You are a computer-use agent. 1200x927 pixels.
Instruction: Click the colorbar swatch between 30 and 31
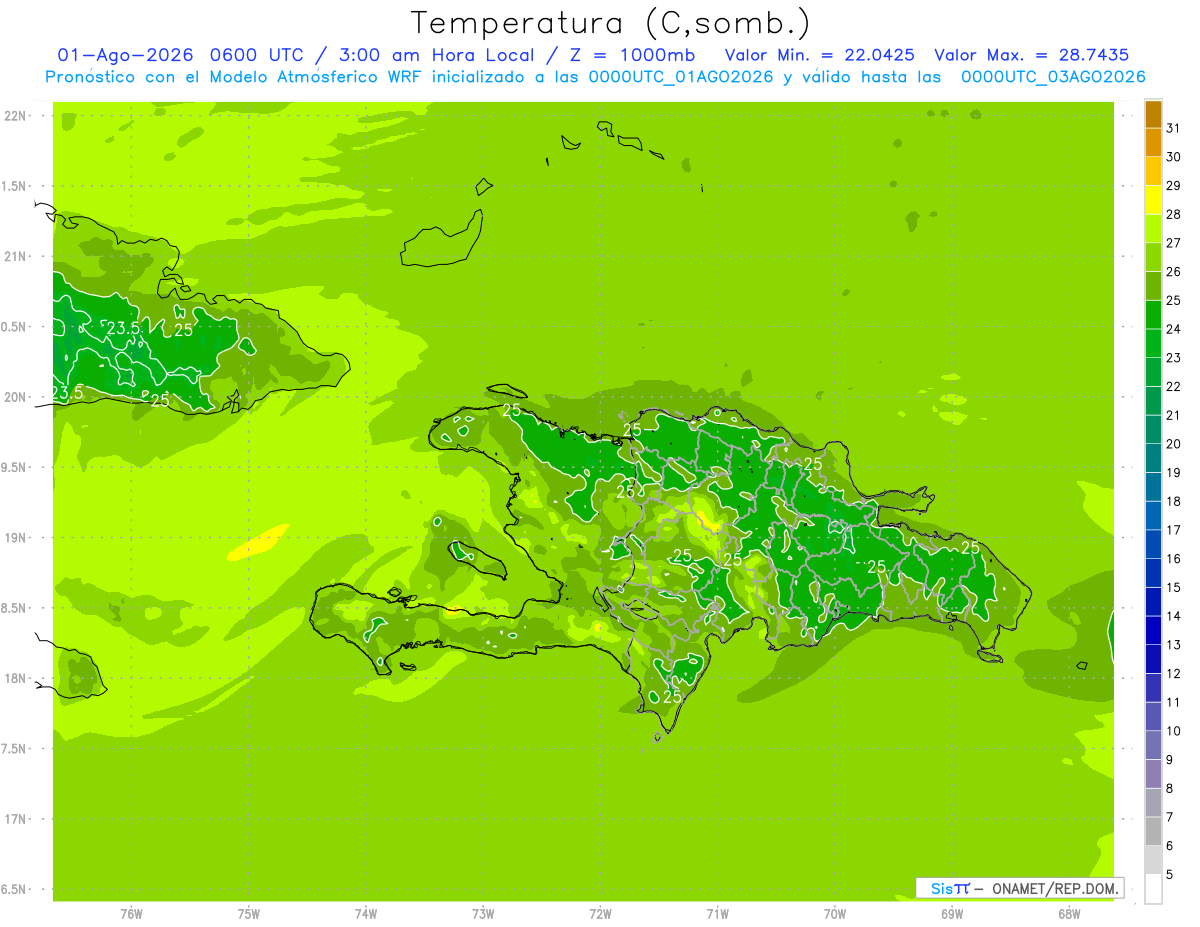pyautogui.click(x=1153, y=143)
